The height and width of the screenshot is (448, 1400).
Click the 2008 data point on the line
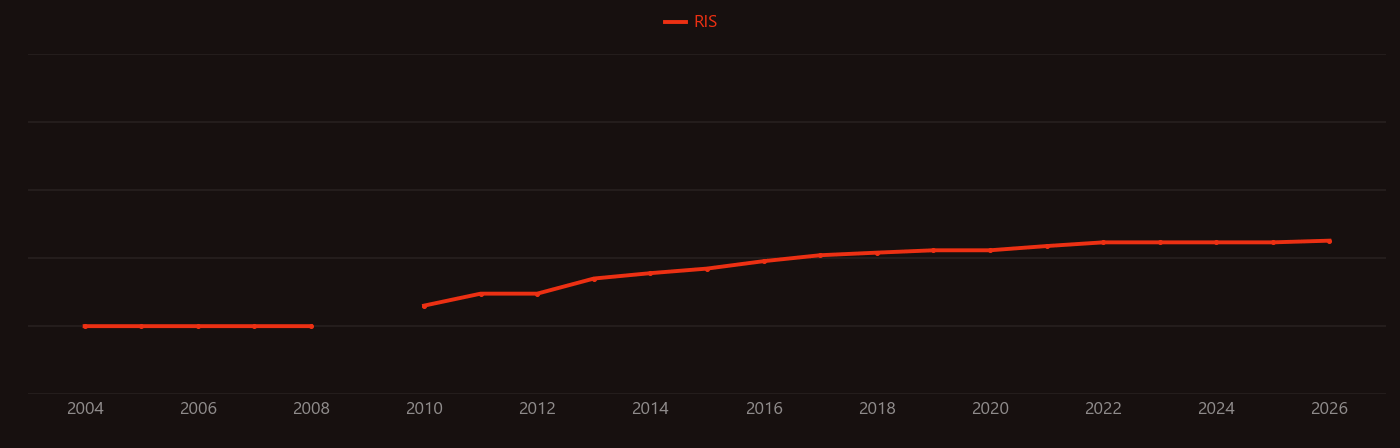pos(311,326)
